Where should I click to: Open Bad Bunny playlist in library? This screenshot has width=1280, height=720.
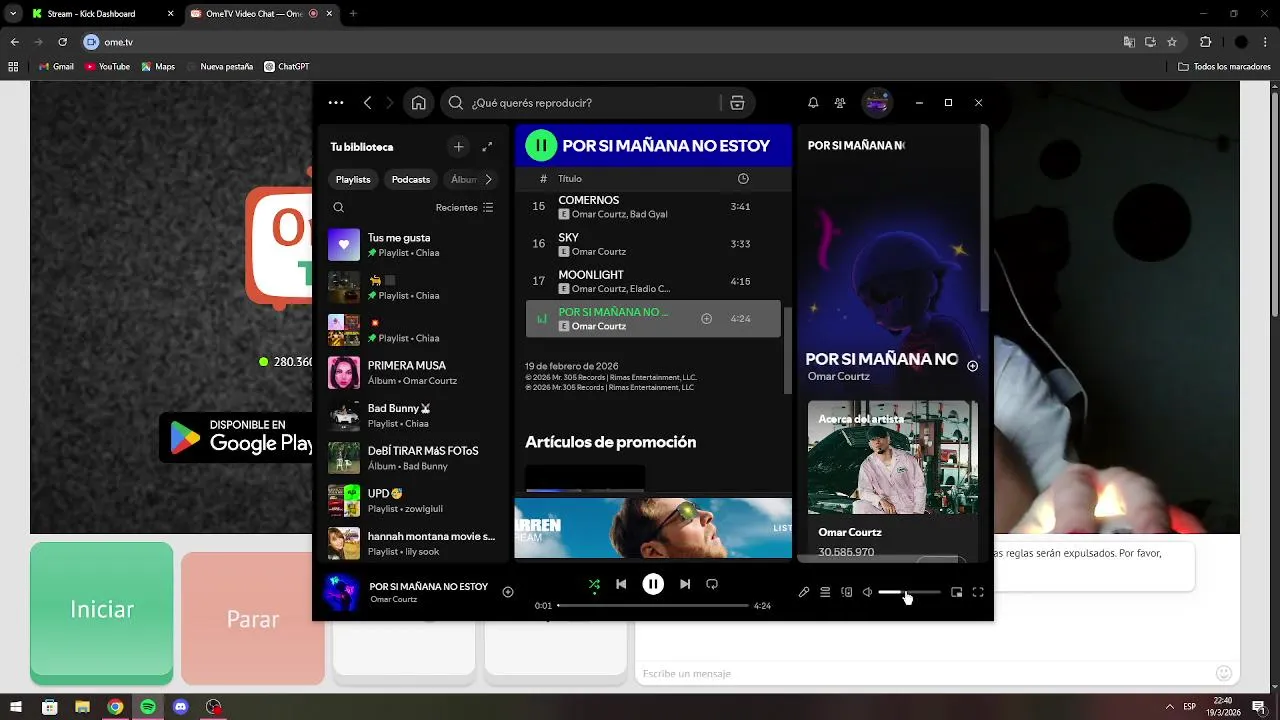413,416
